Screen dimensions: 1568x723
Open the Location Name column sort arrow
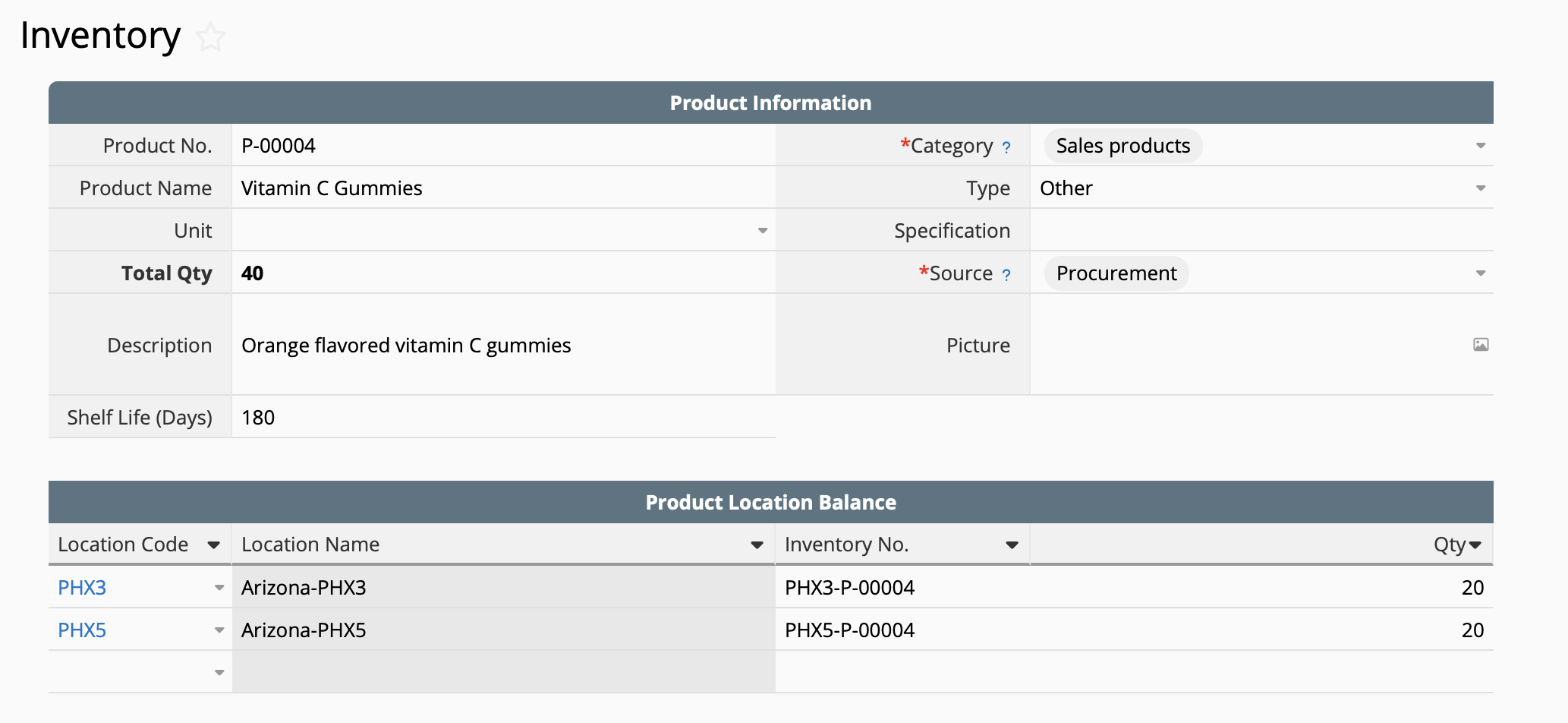click(757, 545)
